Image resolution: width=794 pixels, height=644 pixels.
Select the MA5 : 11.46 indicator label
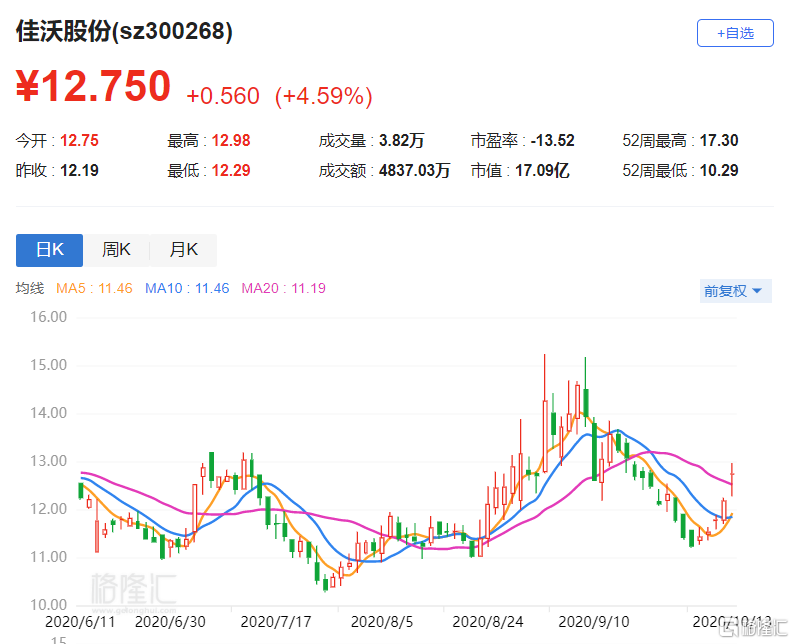tap(94, 289)
